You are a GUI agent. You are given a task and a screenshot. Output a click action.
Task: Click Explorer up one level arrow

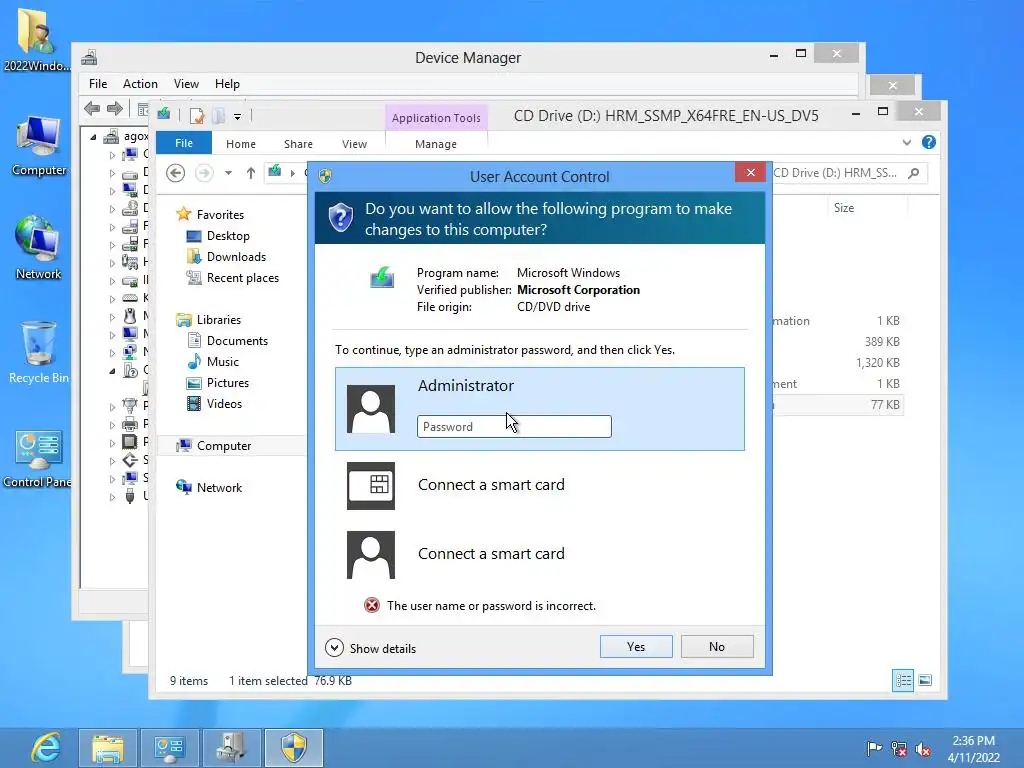point(251,173)
